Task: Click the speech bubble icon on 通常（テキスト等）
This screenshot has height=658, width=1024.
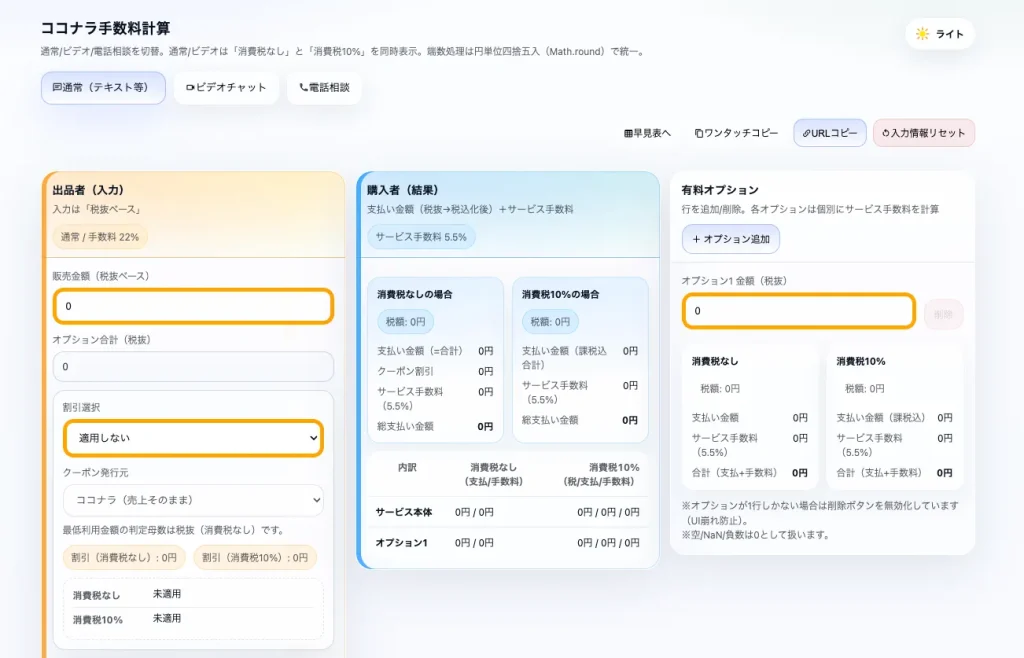Action: (56, 89)
